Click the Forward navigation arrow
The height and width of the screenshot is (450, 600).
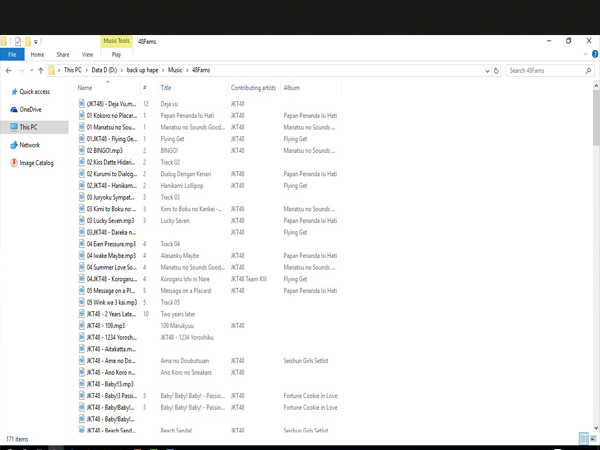(x=21, y=70)
